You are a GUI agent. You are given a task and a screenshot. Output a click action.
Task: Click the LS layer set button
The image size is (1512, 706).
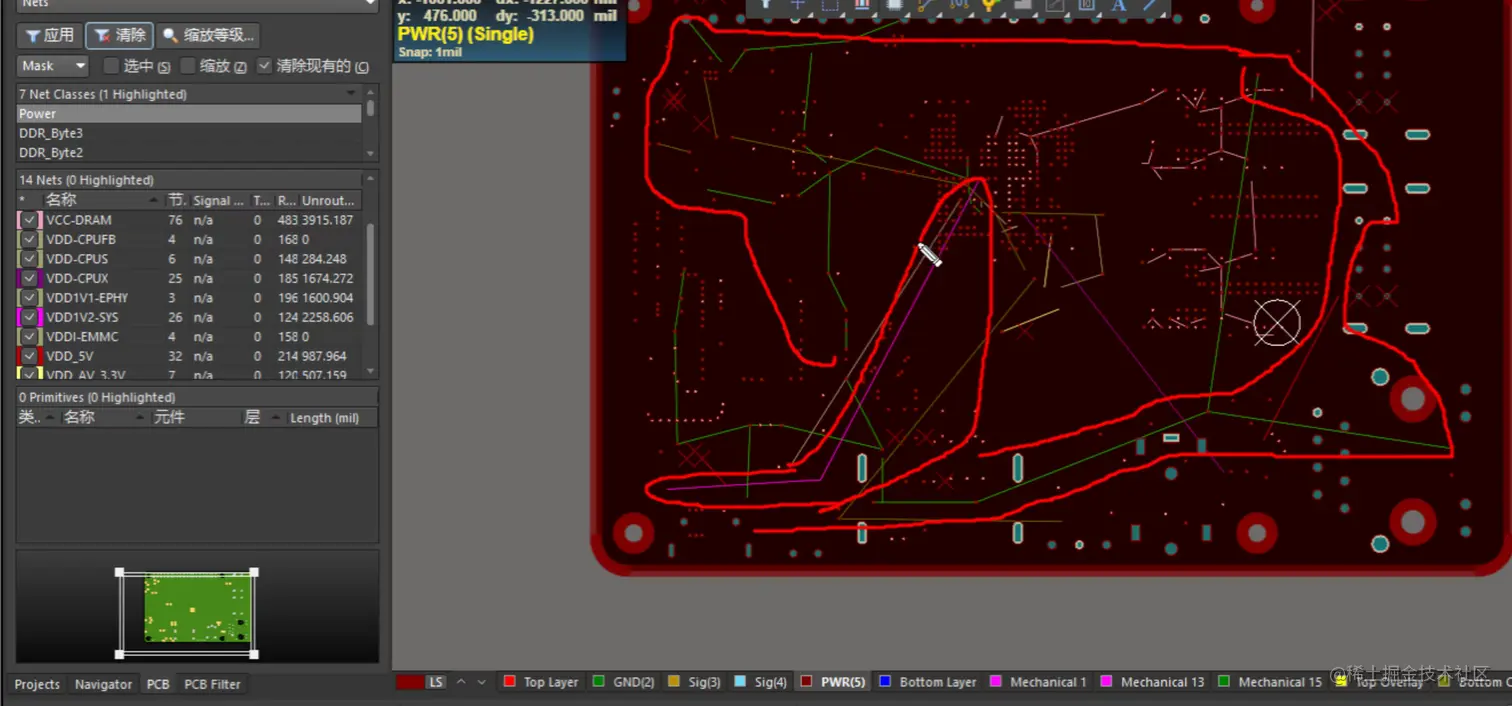pyautogui.click(x=436, y=682)
